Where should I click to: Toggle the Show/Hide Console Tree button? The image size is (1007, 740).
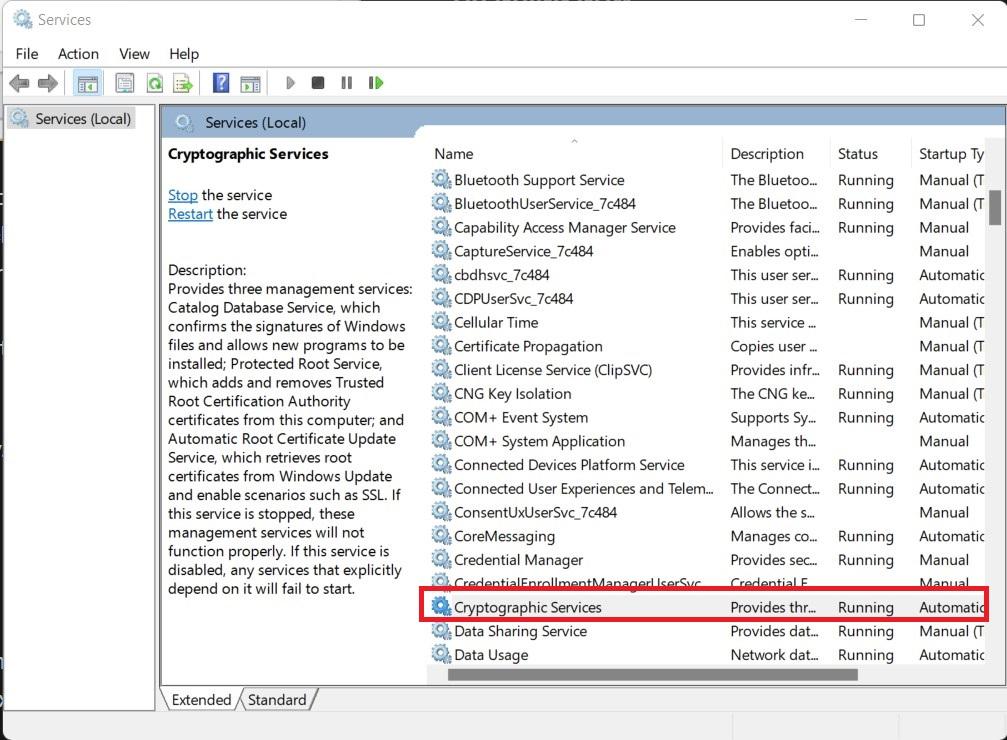pos(88,83)
